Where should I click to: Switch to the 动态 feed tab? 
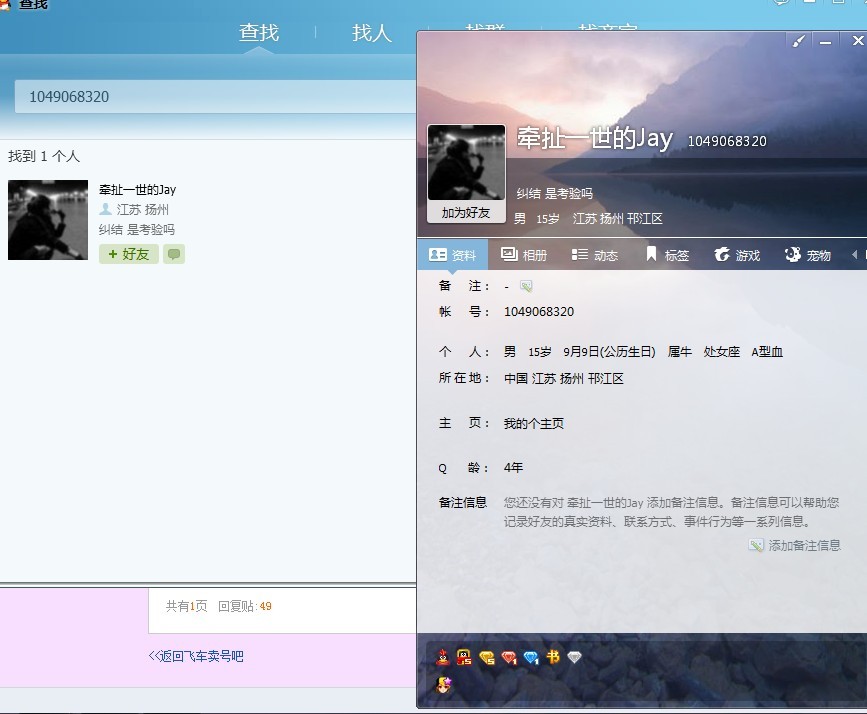pos(594,255)
